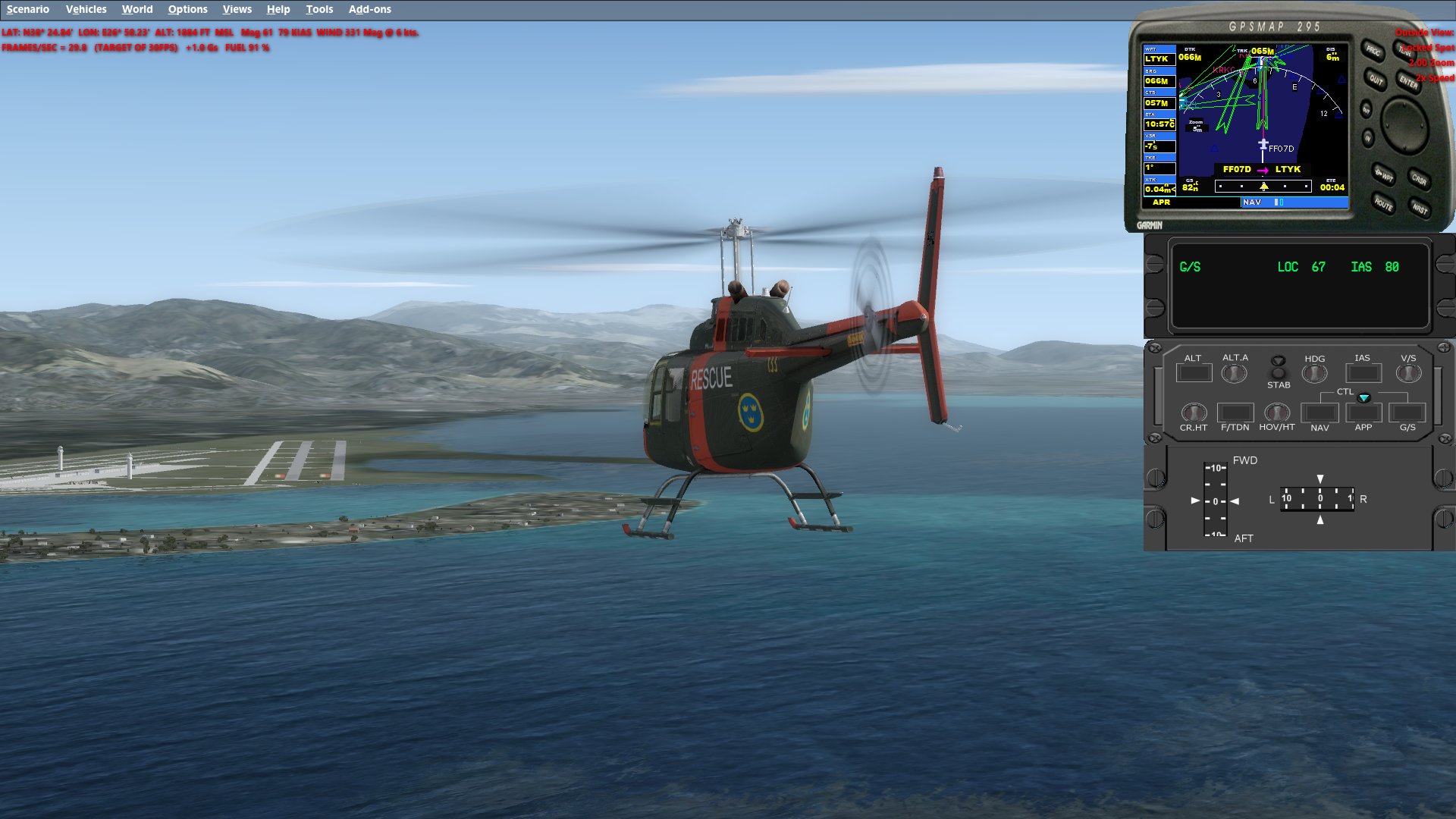Click the ETA 10:57 field on GPS
Screen dimensions: 1456x819
1159,124
